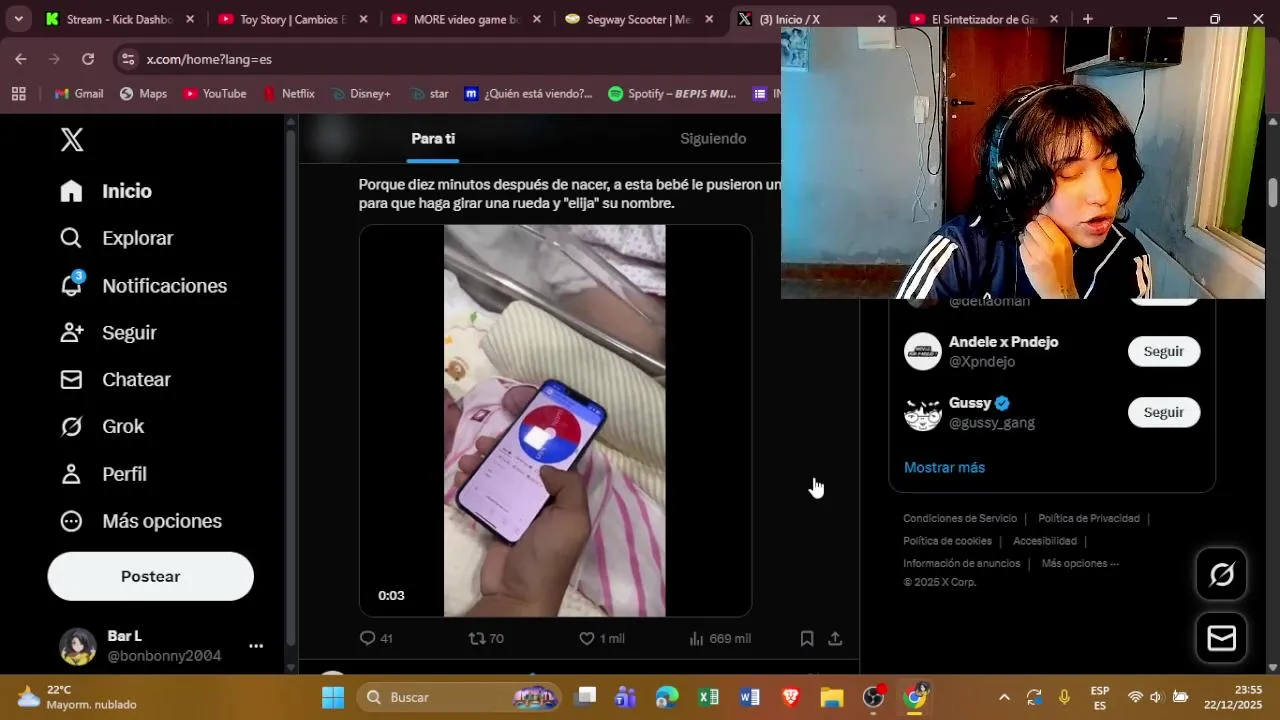Open Grok from sidebar
Image resolution: width=1280 pixels, height=720 pixels.
click(x=102, y=426)
